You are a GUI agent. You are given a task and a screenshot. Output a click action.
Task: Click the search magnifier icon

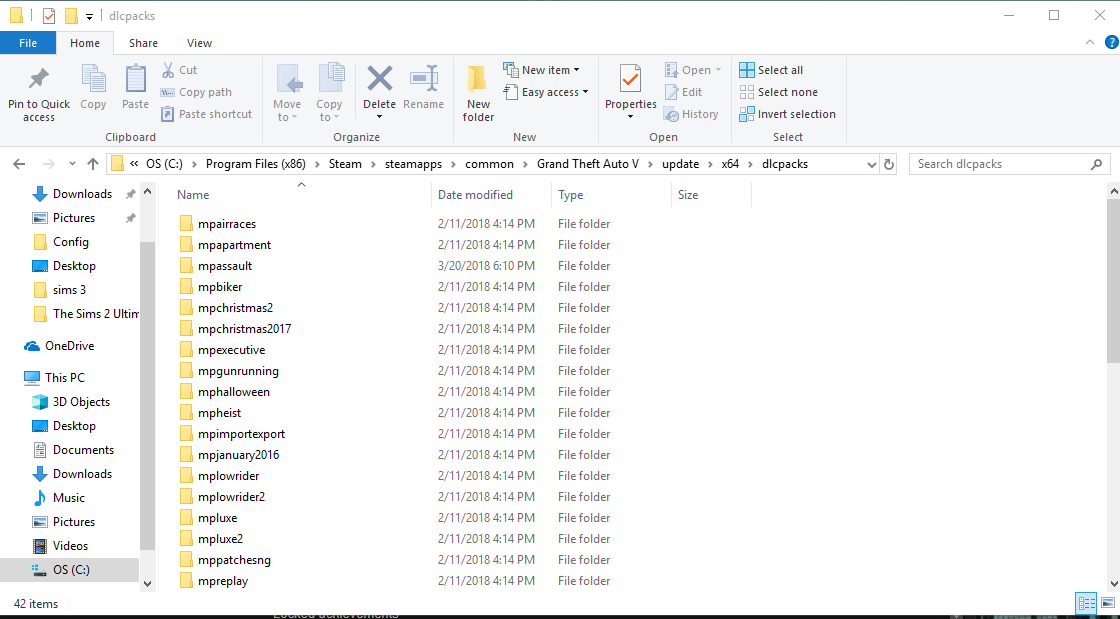click(1096, 164)
